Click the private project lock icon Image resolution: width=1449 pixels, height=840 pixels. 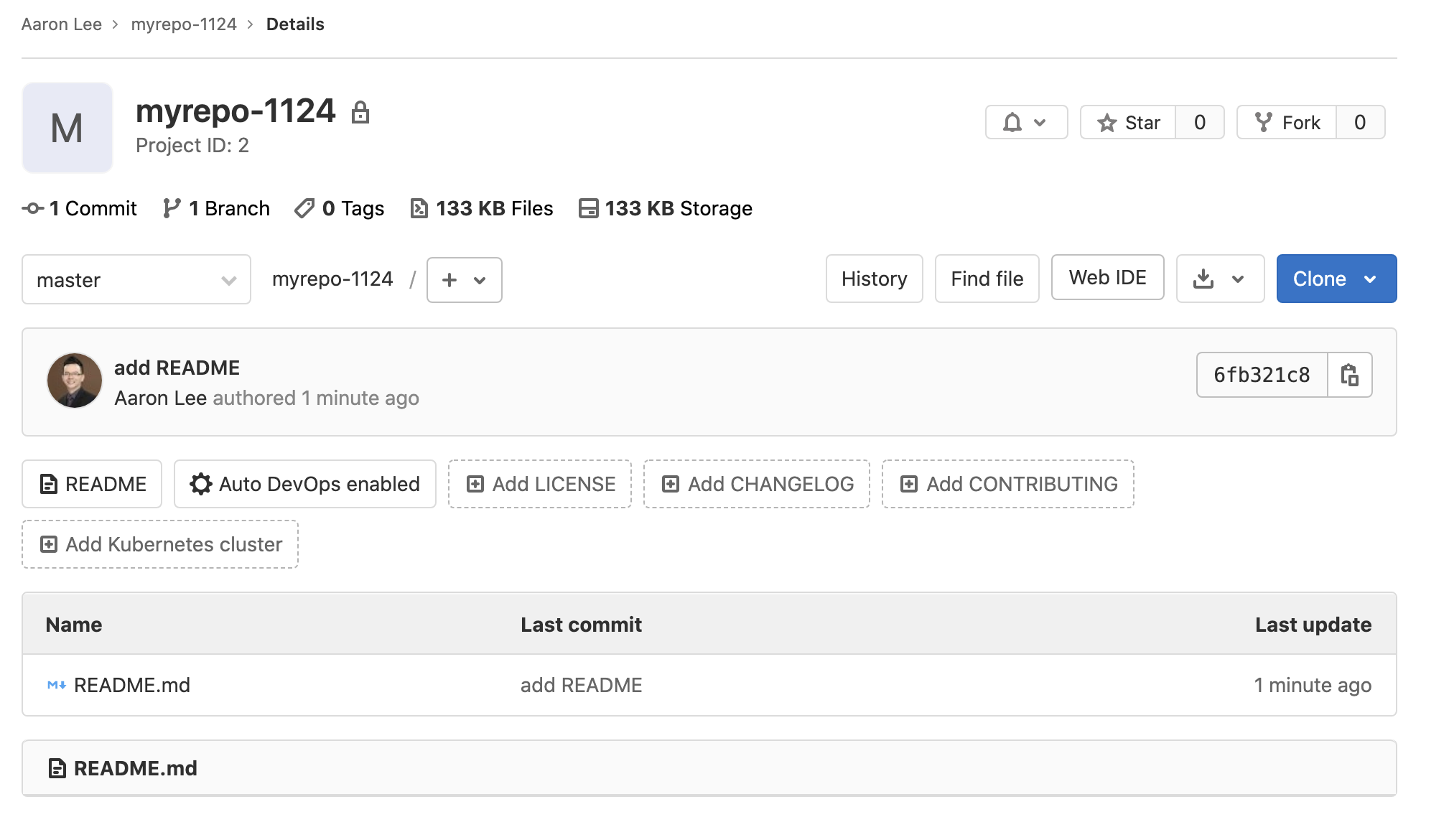pyautogui.click(x=361, y=113)
